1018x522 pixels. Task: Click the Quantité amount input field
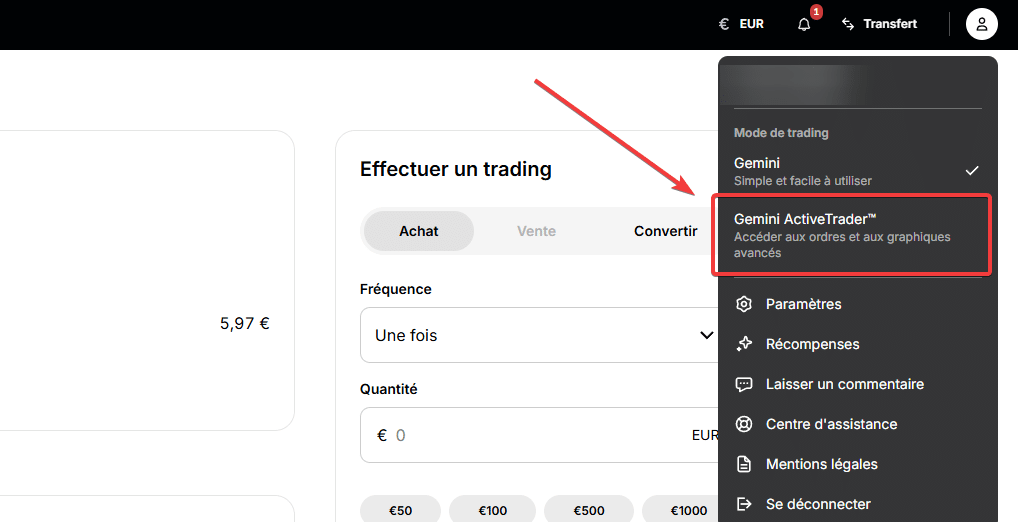[539, 435]
